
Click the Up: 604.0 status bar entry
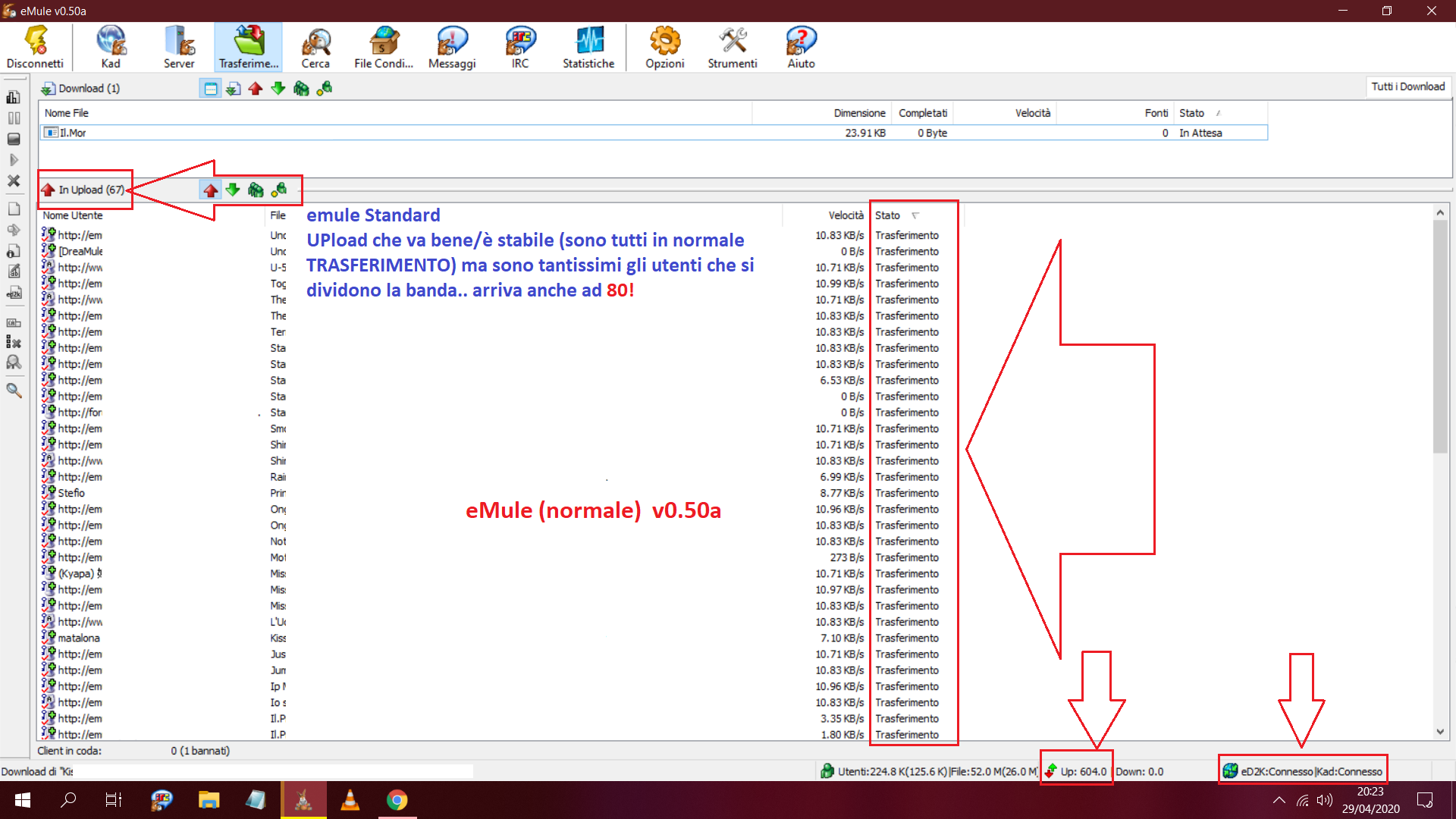click(1076, 771)
